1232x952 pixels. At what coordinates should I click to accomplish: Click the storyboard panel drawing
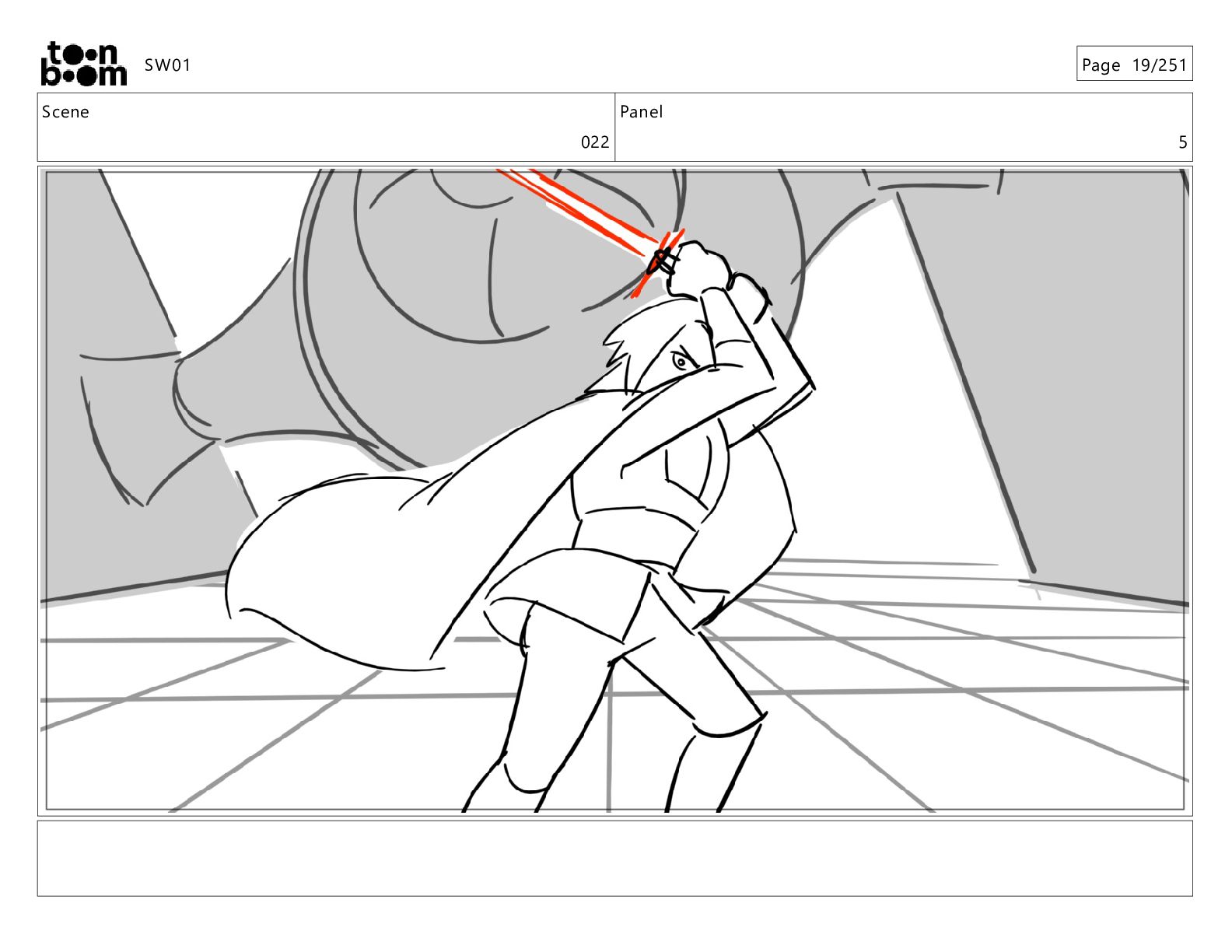point(614,491)
